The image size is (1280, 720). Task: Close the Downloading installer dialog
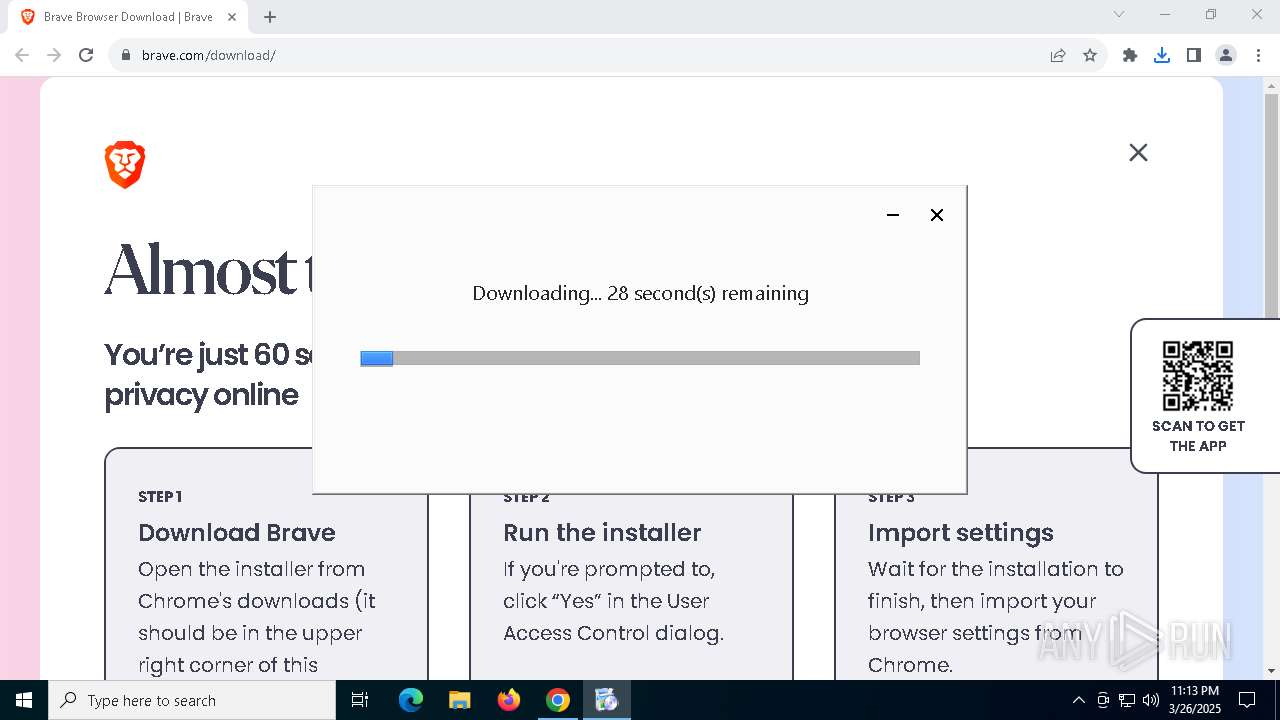[x=937, y=215]
